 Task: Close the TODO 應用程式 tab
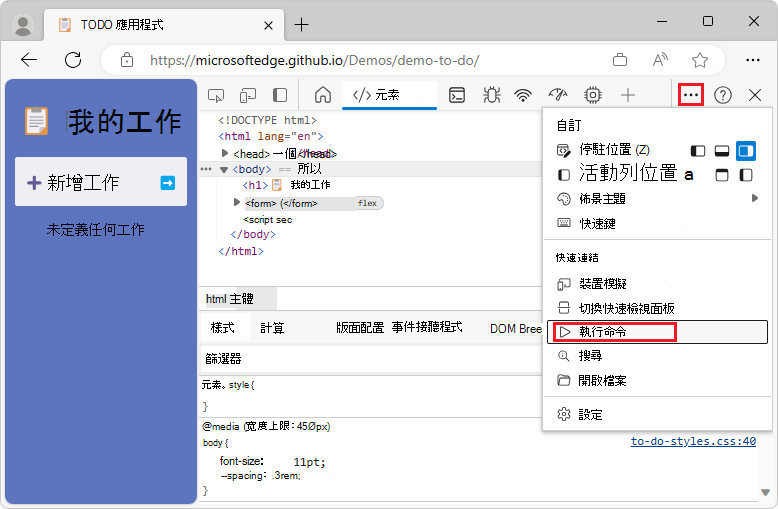coord(268,25)
